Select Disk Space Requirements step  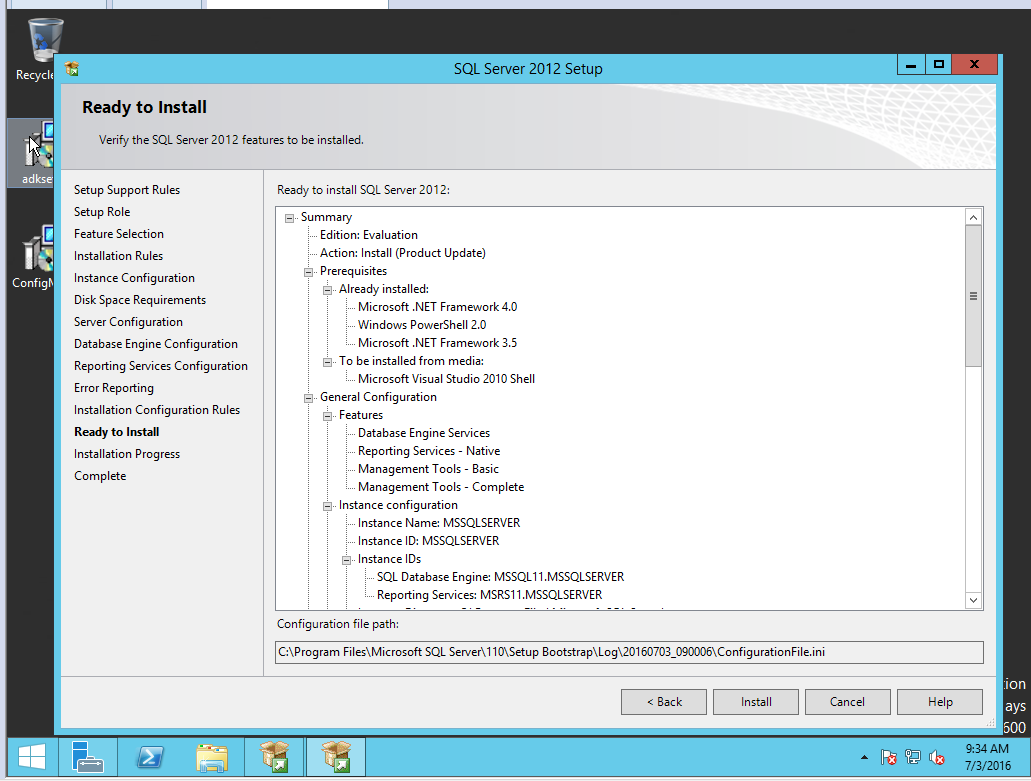pyautogui.click(x=140, y=300)
